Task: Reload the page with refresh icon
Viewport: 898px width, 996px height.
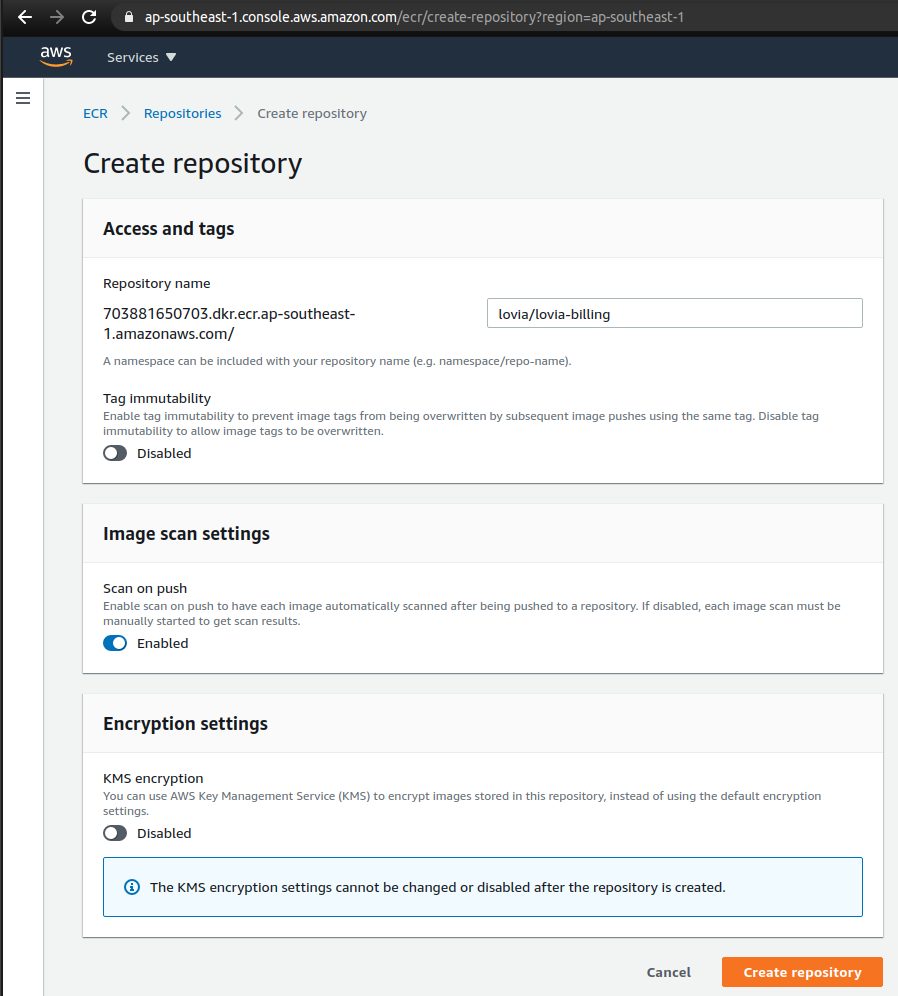Action: click(x=89, y=17)
